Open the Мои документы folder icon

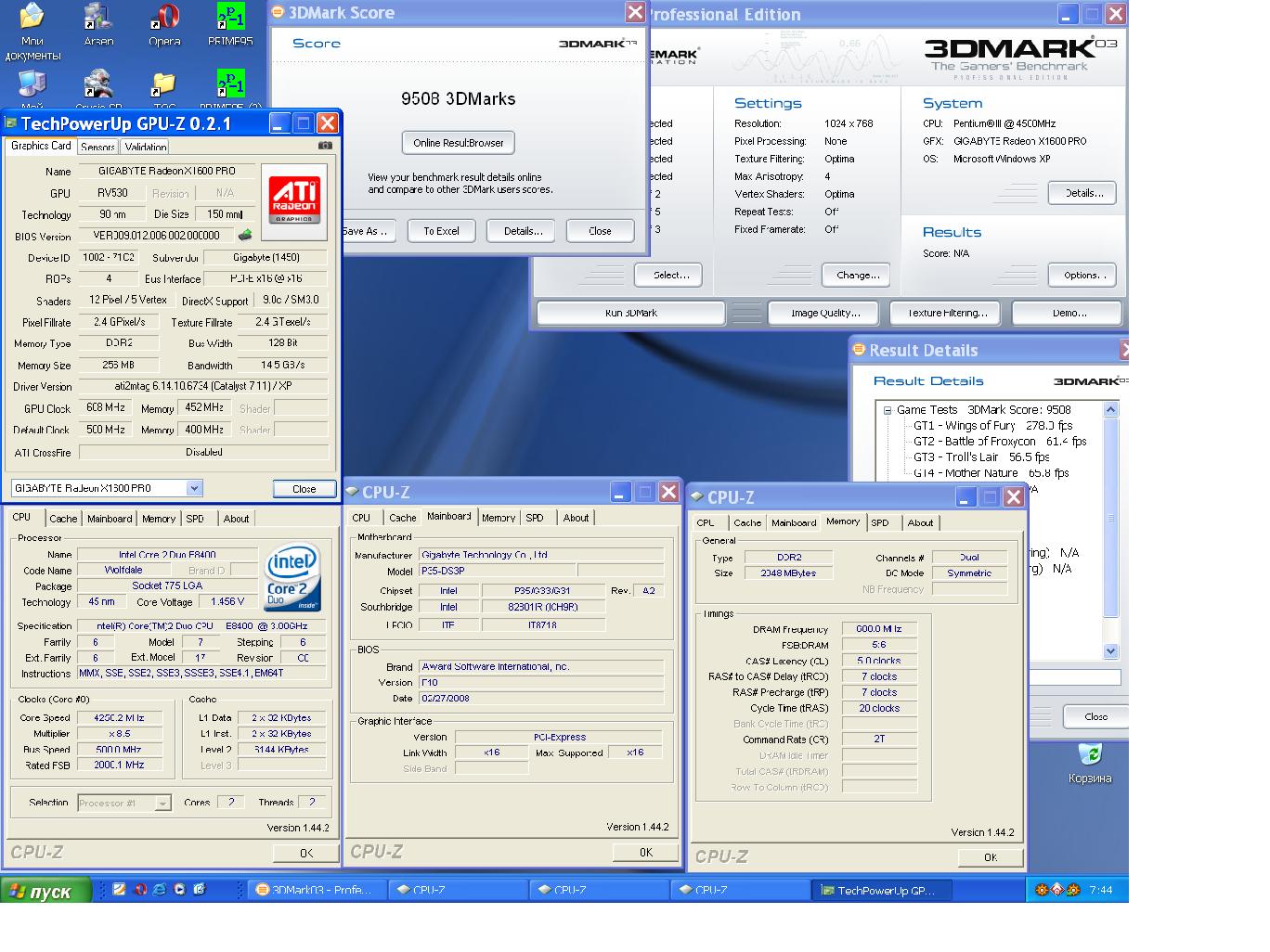[x=32, y=31]
